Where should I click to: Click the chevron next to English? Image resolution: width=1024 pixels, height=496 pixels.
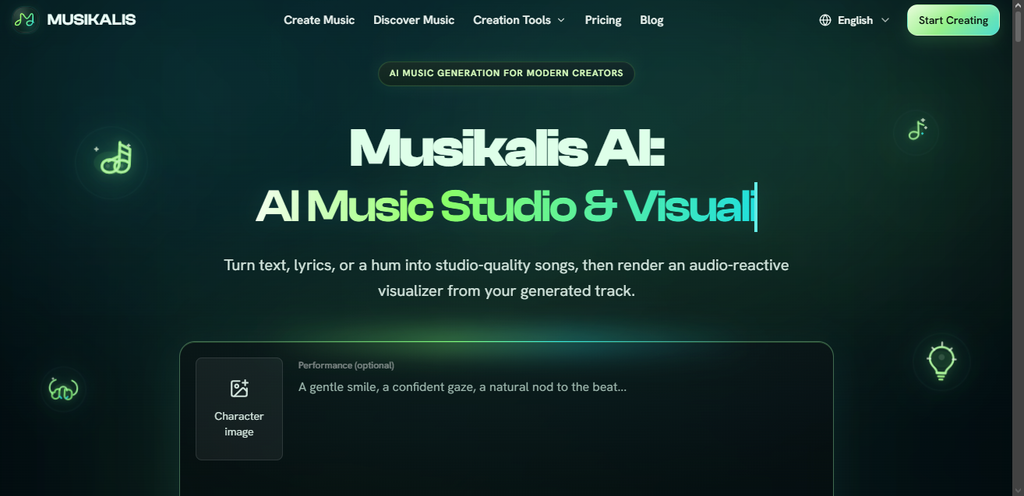(886, 20)
